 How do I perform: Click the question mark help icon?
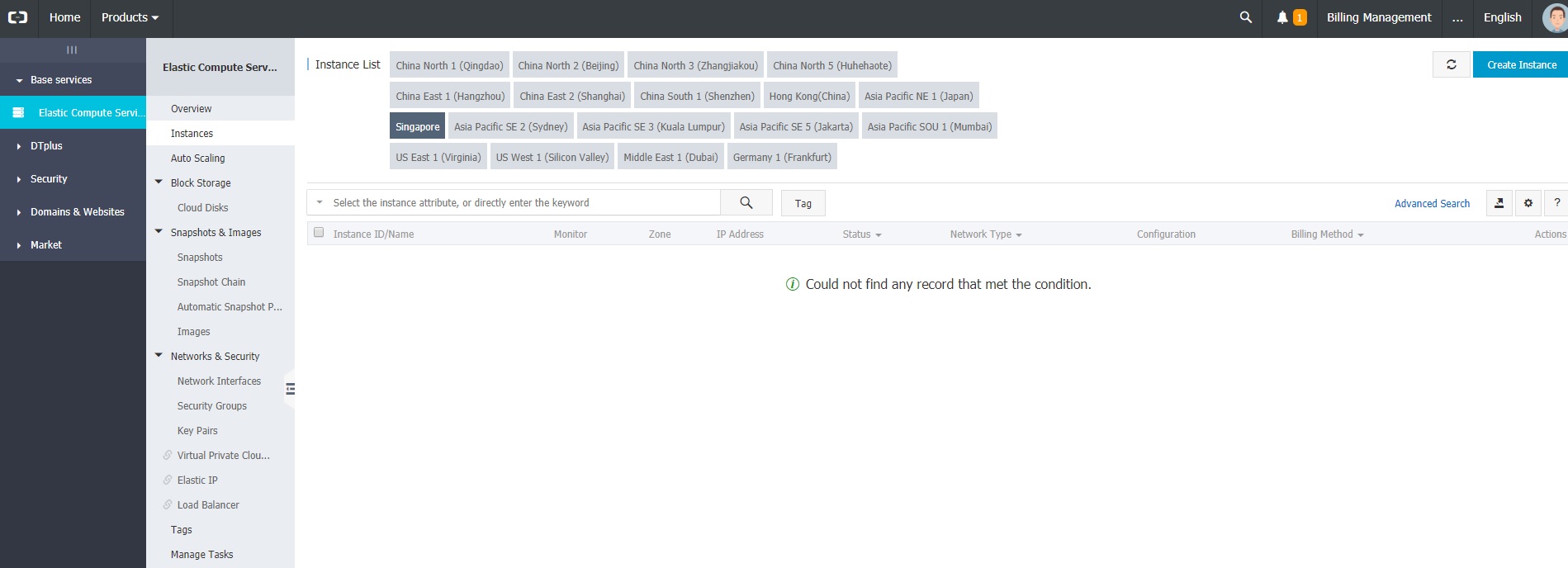[1556, 203]
